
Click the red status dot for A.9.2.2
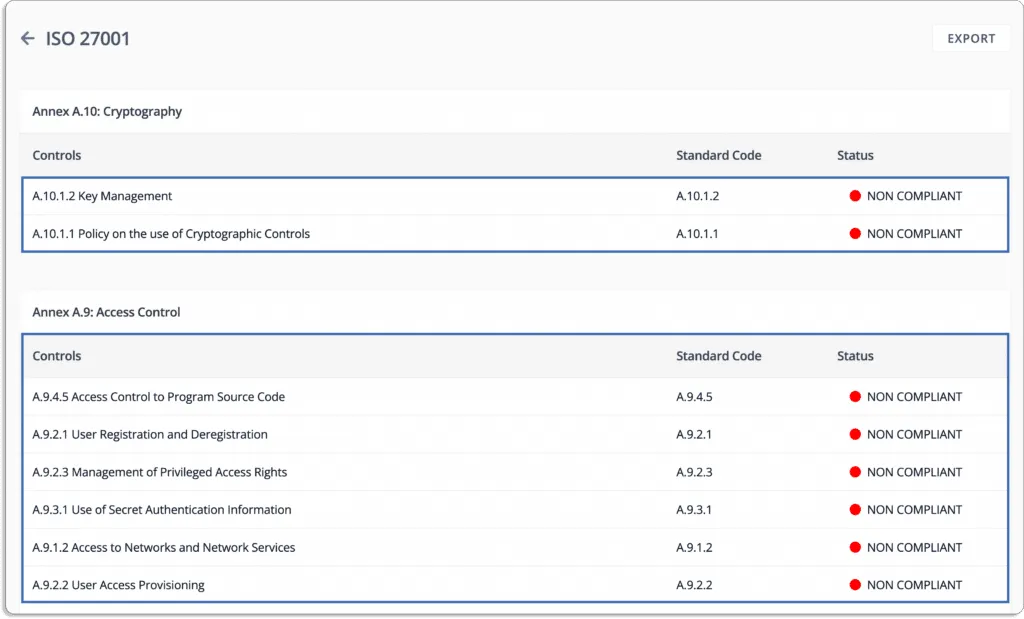(855, 585)
